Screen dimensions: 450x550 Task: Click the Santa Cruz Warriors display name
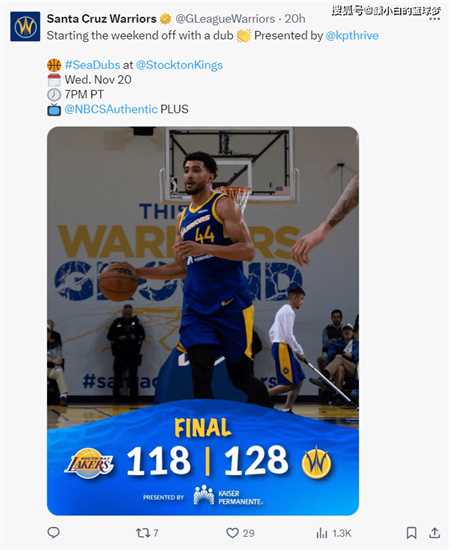click(x=102, y=19)
